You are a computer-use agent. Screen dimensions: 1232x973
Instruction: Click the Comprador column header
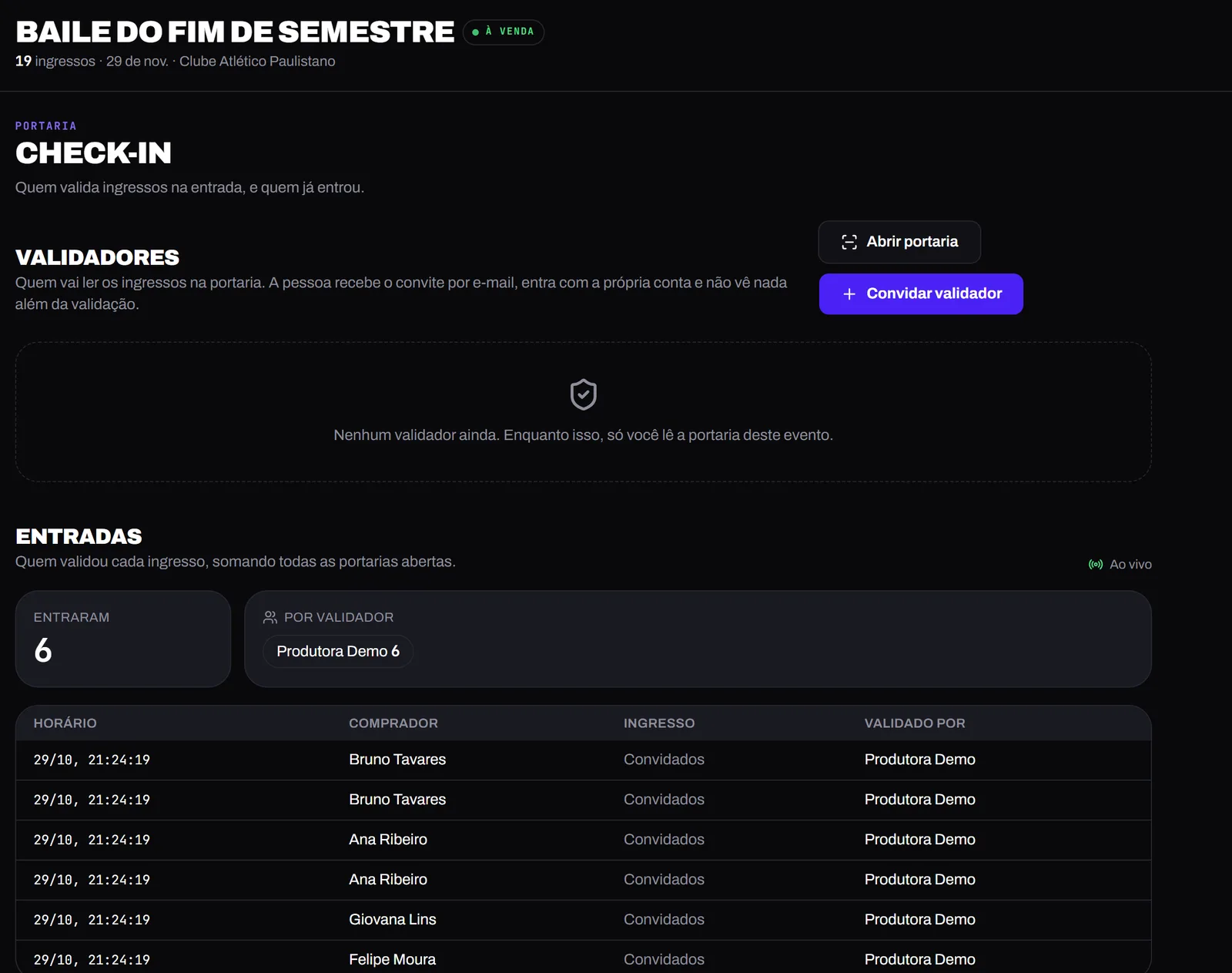[393, 723]
